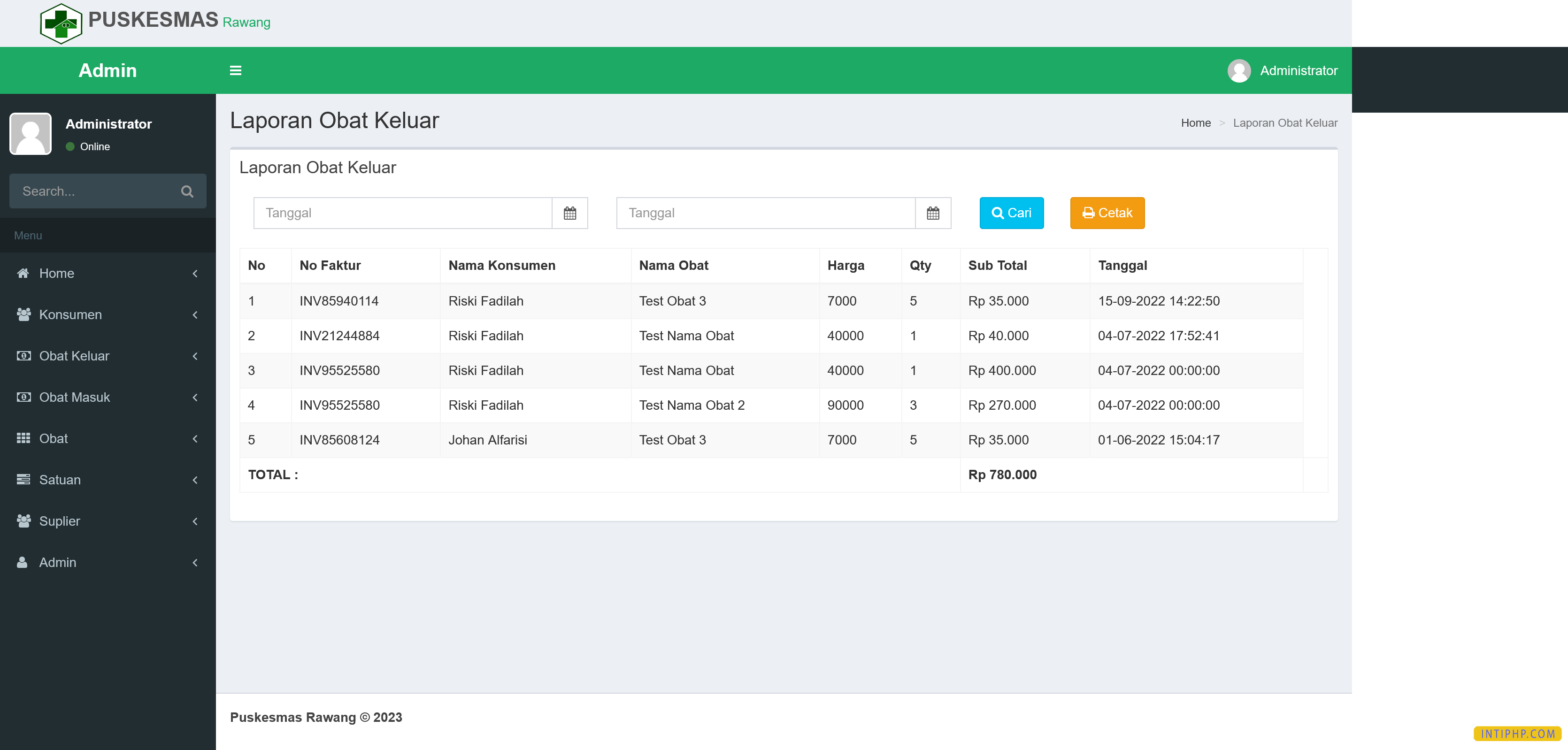Open the Obat Masuk menu item
This screenshot has width=1568, height=750.
[x=74, y=398]
